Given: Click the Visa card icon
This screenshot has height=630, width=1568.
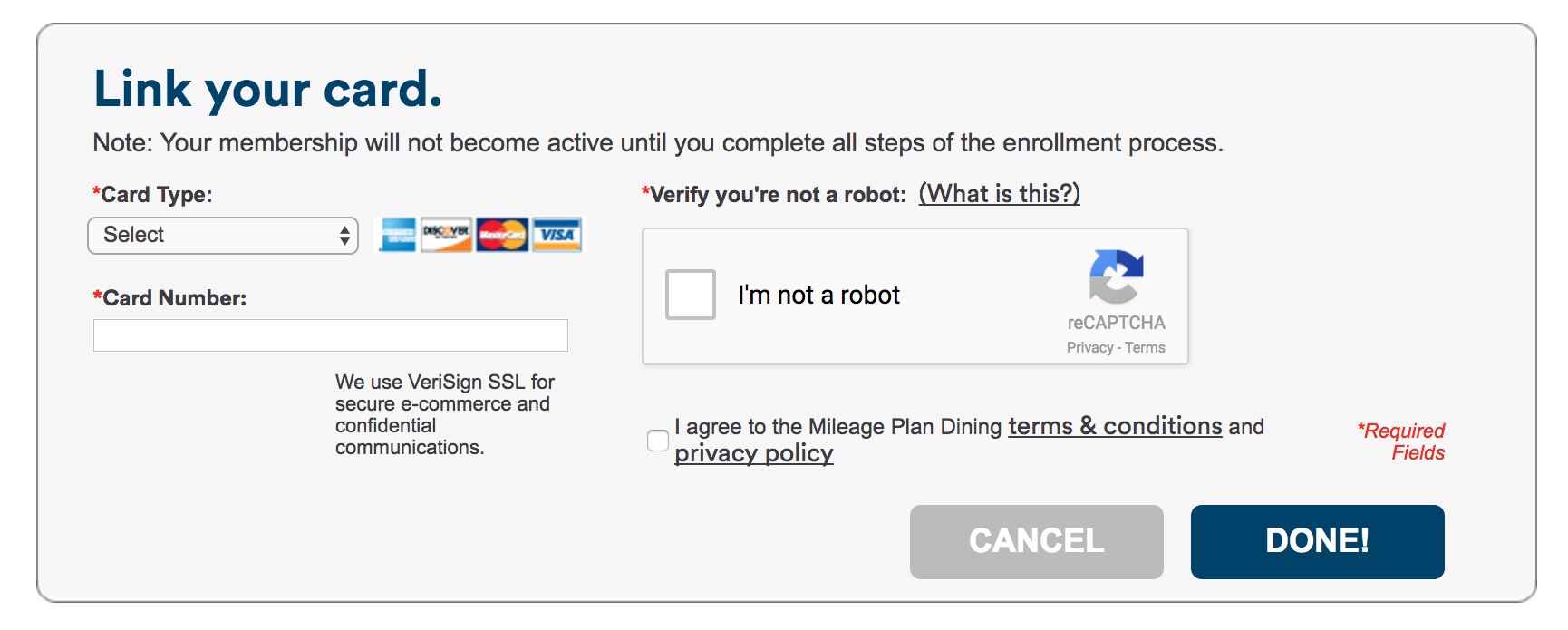Looking at the screenshot, I should tap(557, 235).
